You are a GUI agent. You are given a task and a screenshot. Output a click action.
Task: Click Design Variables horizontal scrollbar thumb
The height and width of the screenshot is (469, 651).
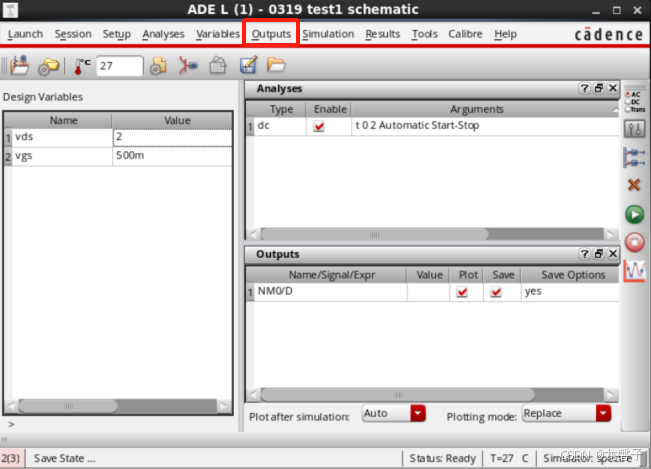tap(68, 406)
